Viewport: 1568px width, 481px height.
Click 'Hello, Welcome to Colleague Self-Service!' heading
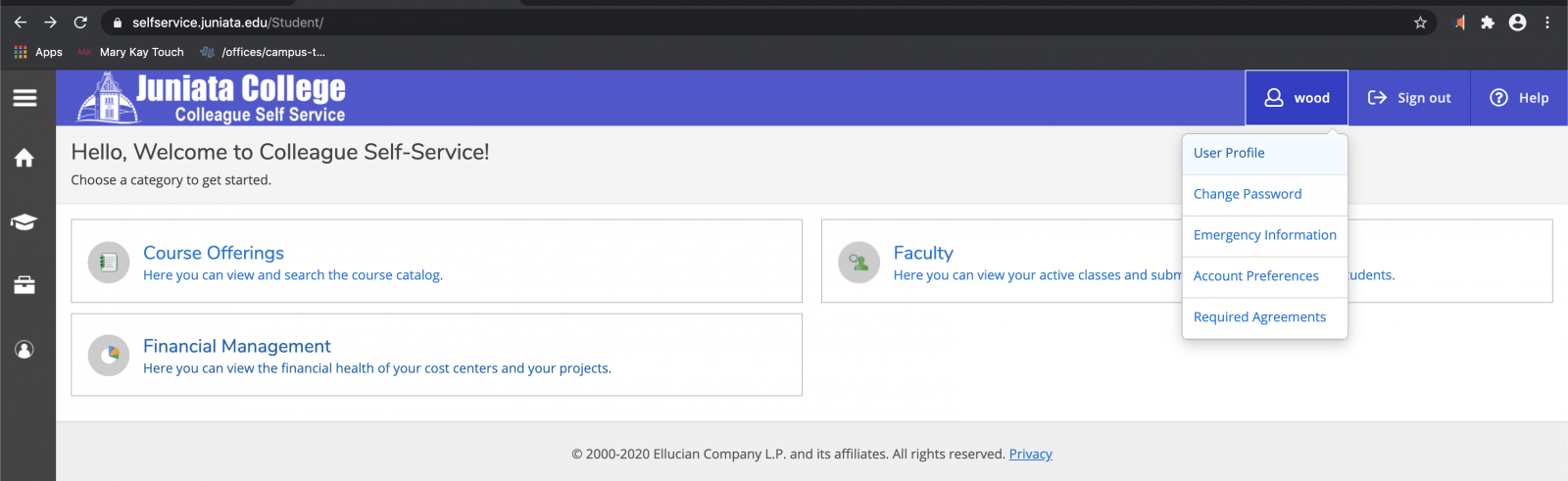point(280,152)
